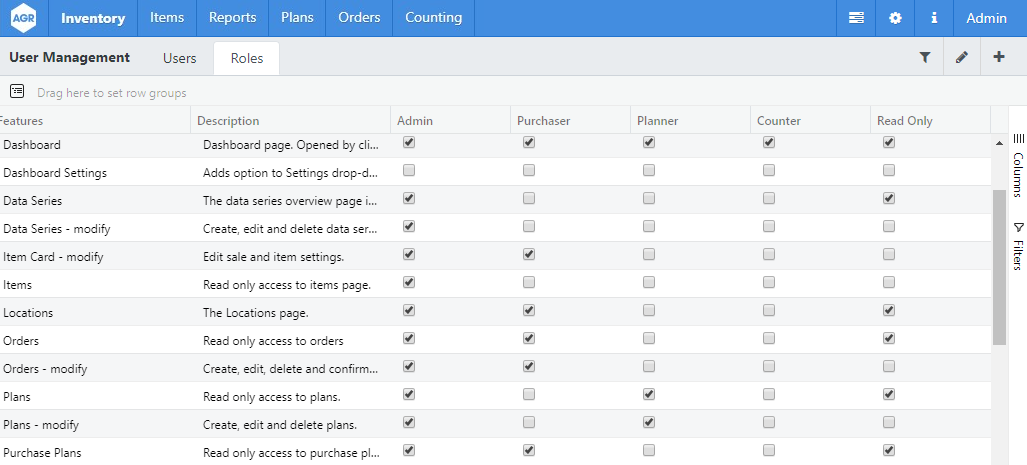Viewport: 1027px width, 465px height.
Task: Uncheck Item Card - modify for Purchaser
Action: (529, 255)
